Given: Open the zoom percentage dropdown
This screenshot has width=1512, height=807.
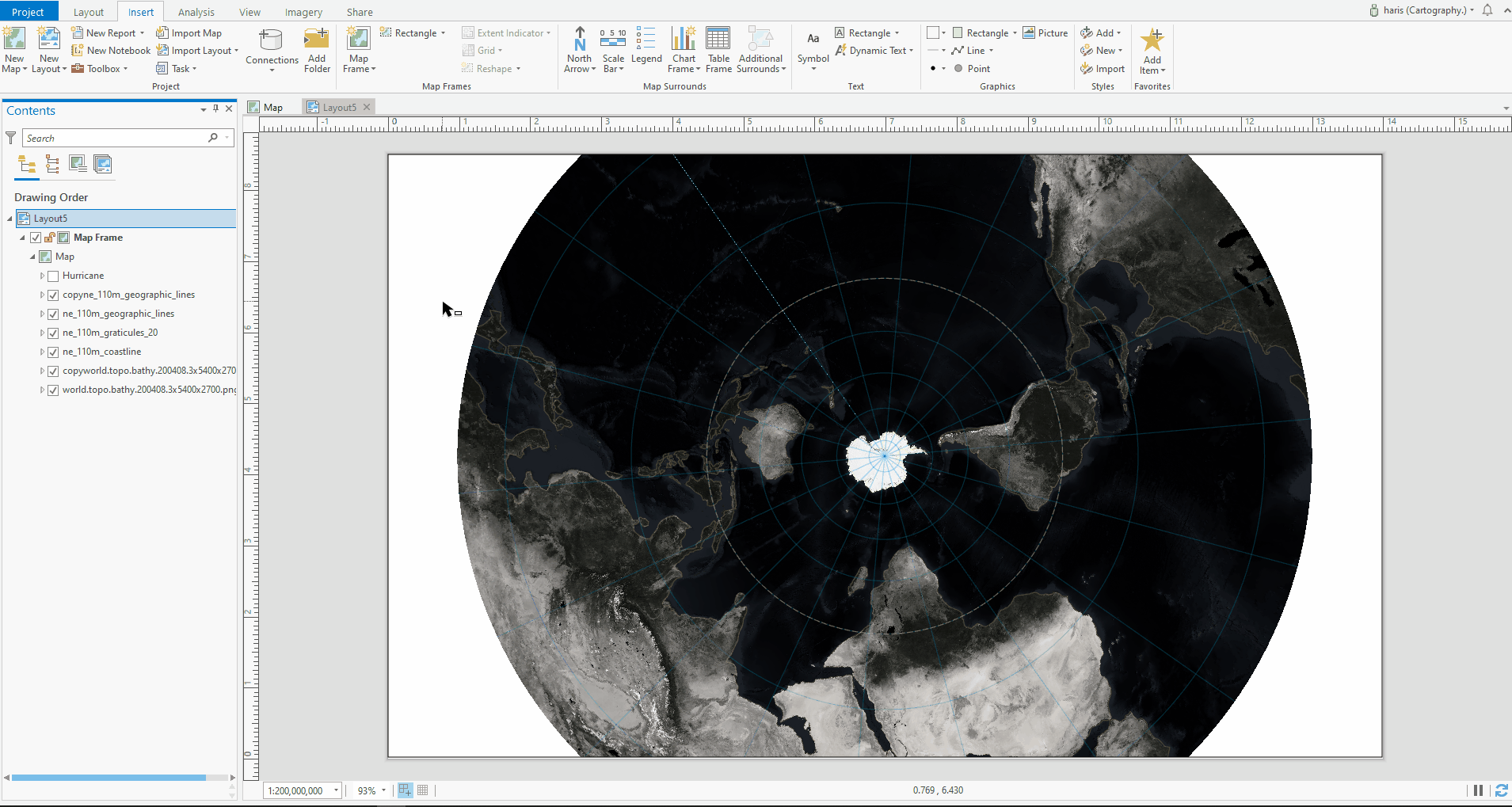Looking at the screenshot, I should tap(383, 790).
